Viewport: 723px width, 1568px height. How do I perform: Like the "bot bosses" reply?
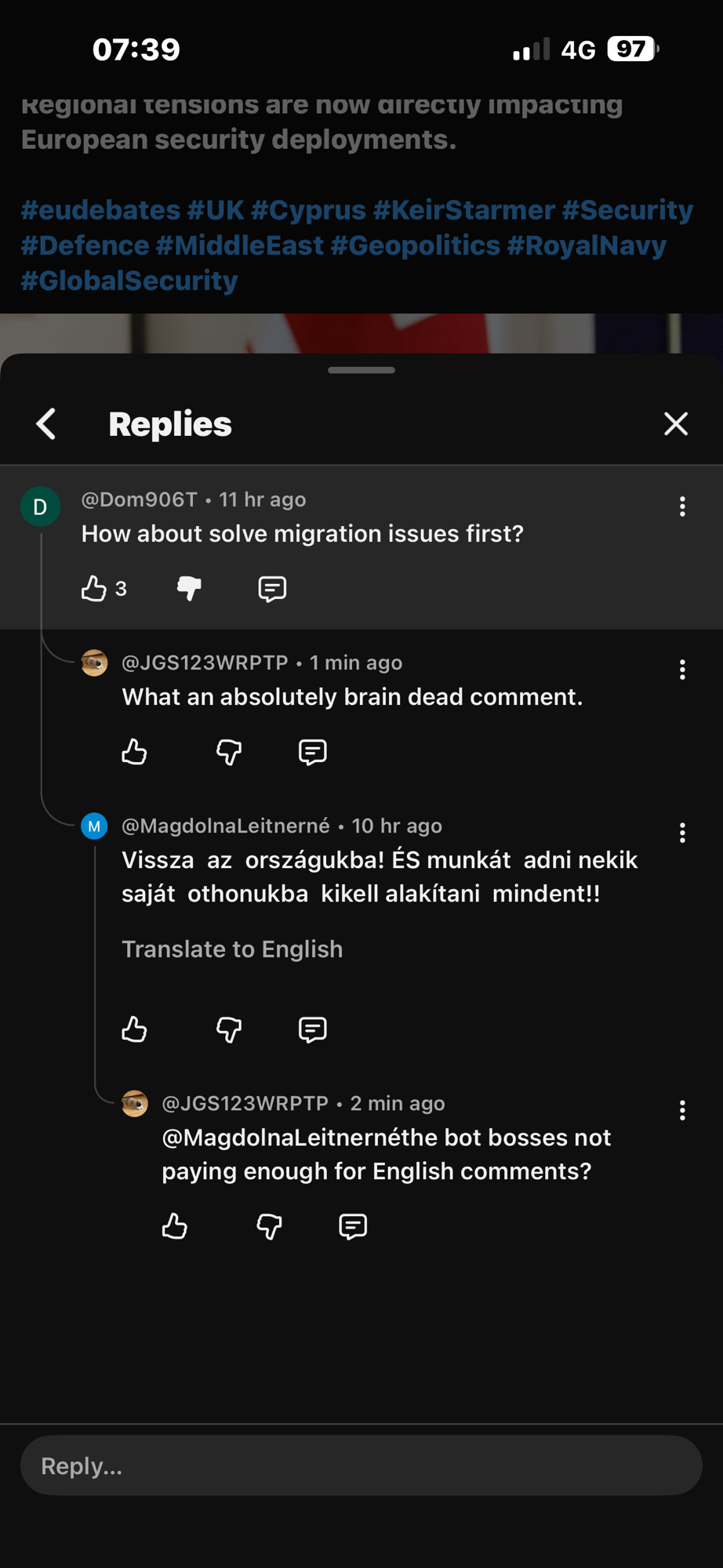tap(175, 1226)
